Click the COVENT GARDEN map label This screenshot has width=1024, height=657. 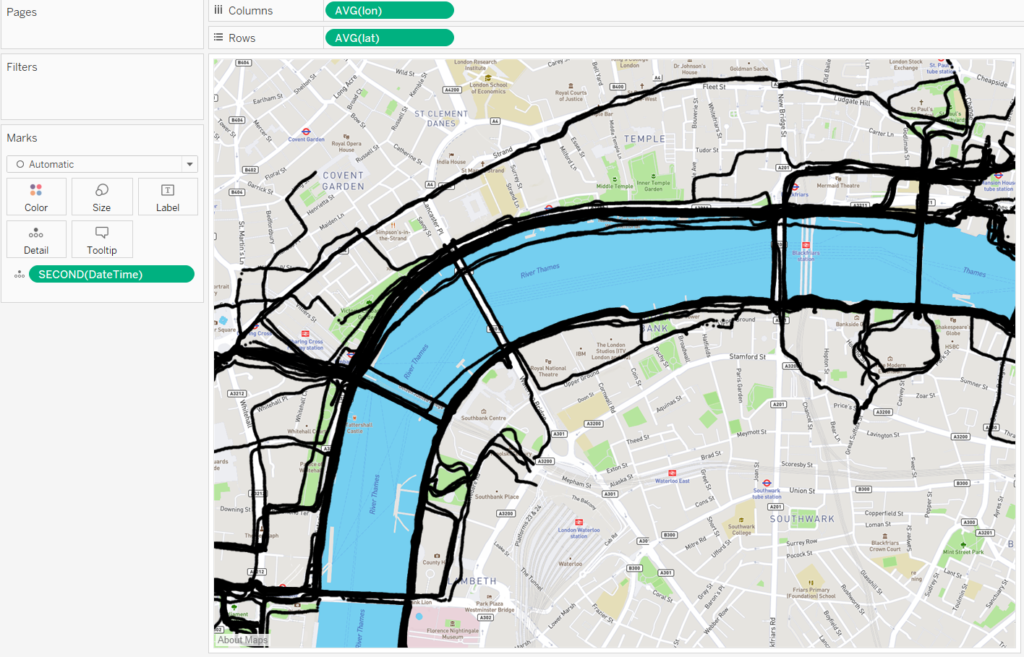343,181
